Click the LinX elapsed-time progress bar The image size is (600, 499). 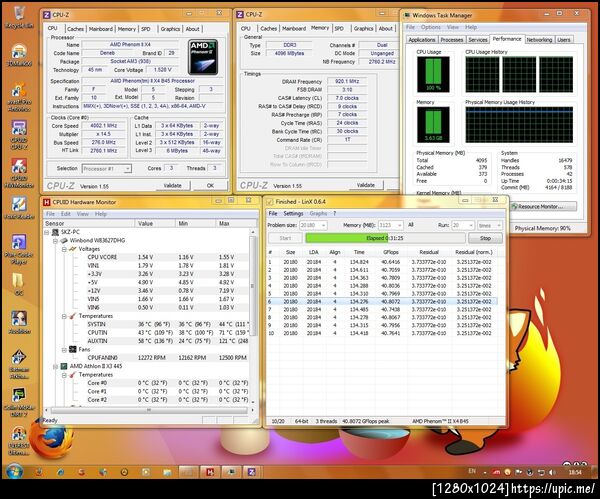[x=385, y=238]
